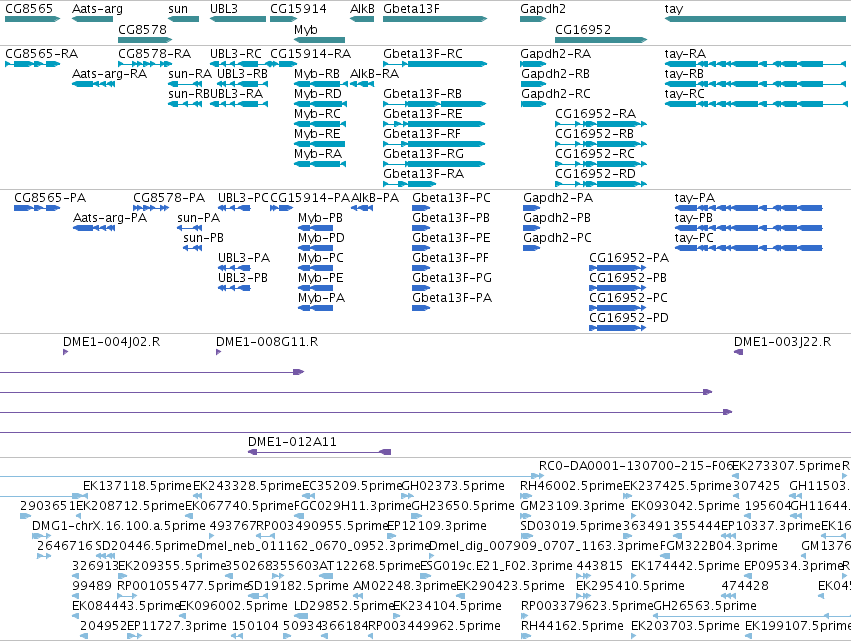The image size is (851, 641).
Task: Click the EK137118.5prime EST label
Action: click(138, 486)
